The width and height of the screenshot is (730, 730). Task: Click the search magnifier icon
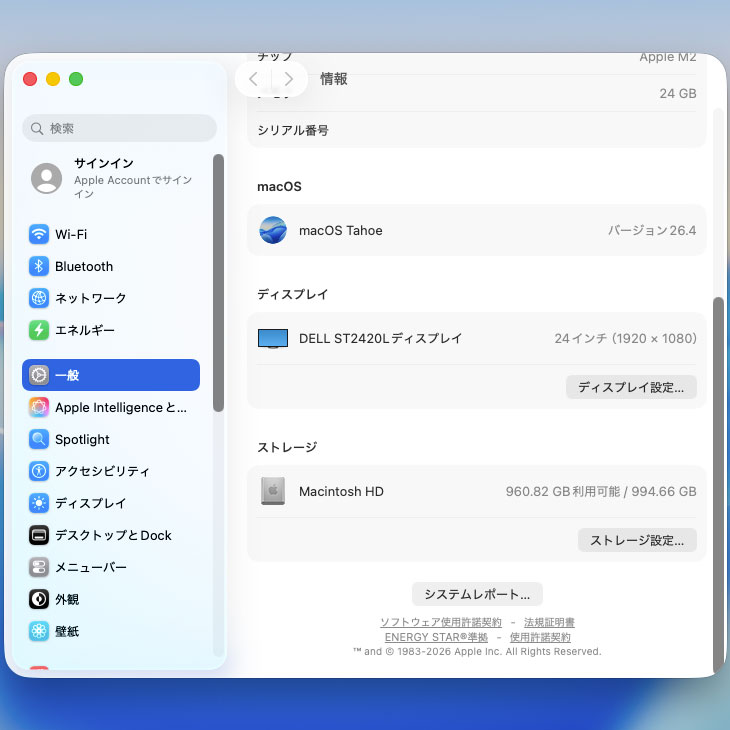coord(37,128)
